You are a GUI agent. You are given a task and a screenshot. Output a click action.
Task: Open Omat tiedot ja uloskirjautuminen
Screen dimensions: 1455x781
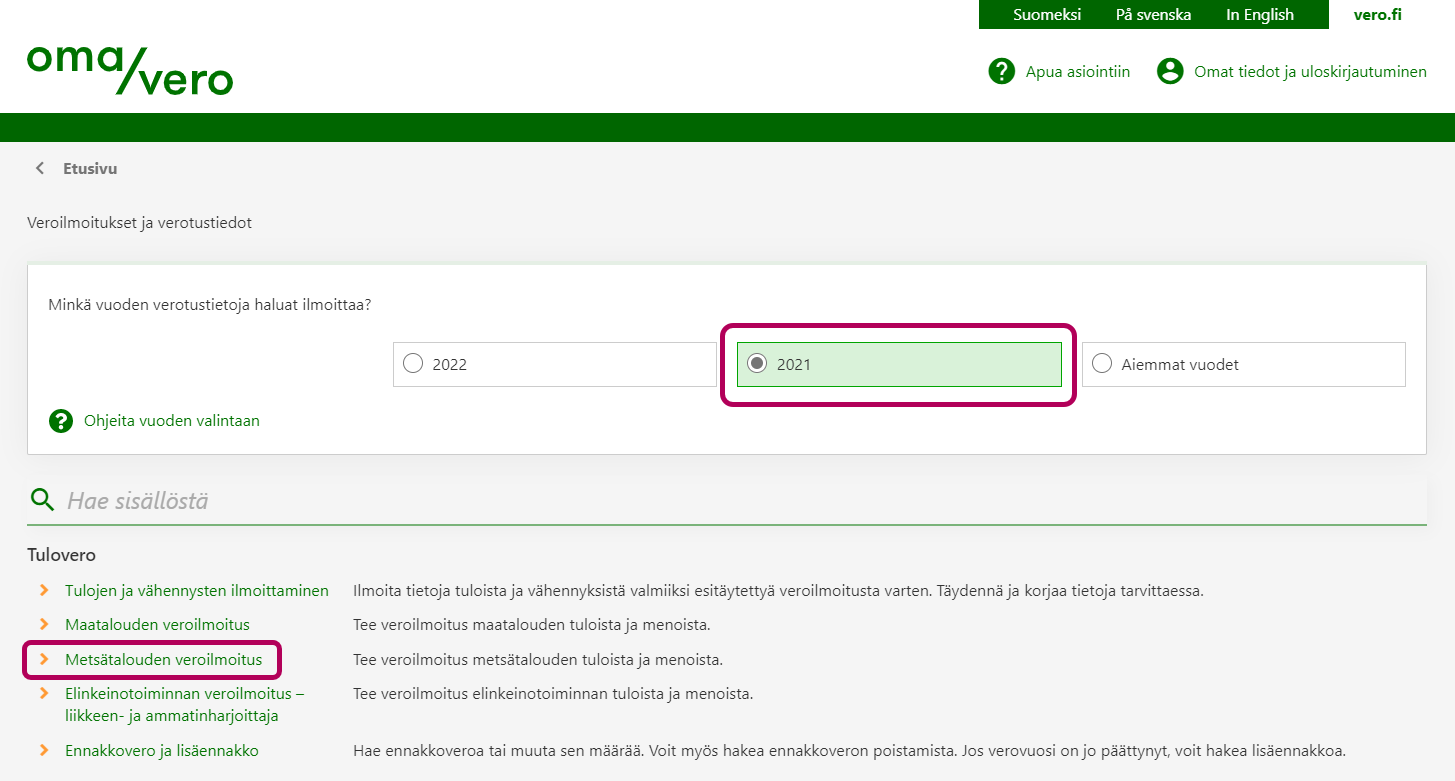point(1309,71)
